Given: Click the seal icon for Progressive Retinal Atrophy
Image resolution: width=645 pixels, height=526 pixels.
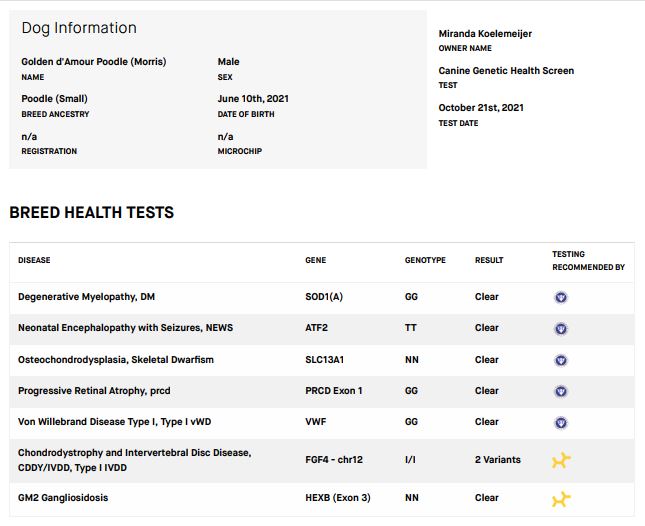Looking at the screenshot, I should [561, 391].
